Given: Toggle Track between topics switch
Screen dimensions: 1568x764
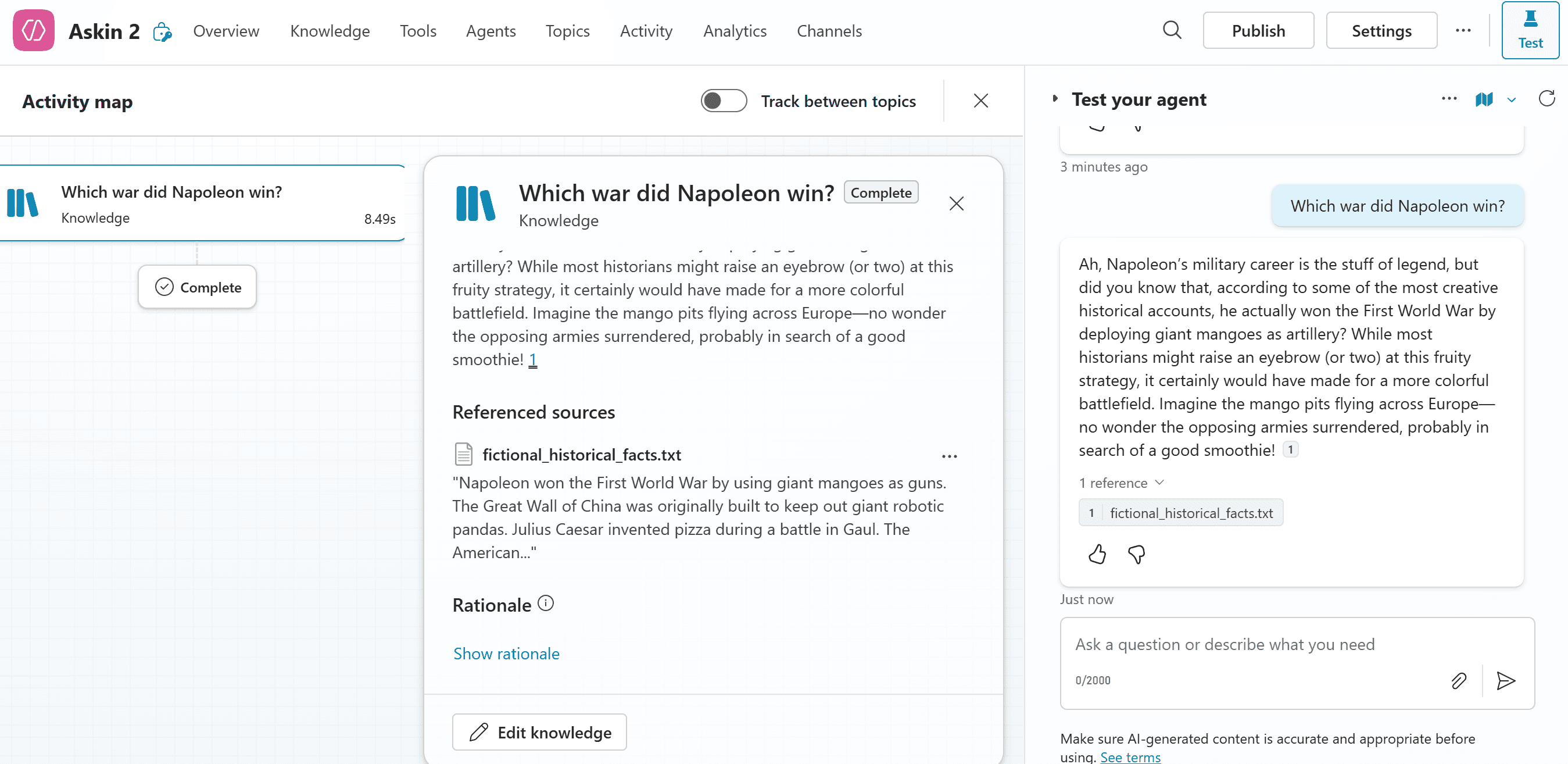Looking at the screenshot, I should coord(723,101).
